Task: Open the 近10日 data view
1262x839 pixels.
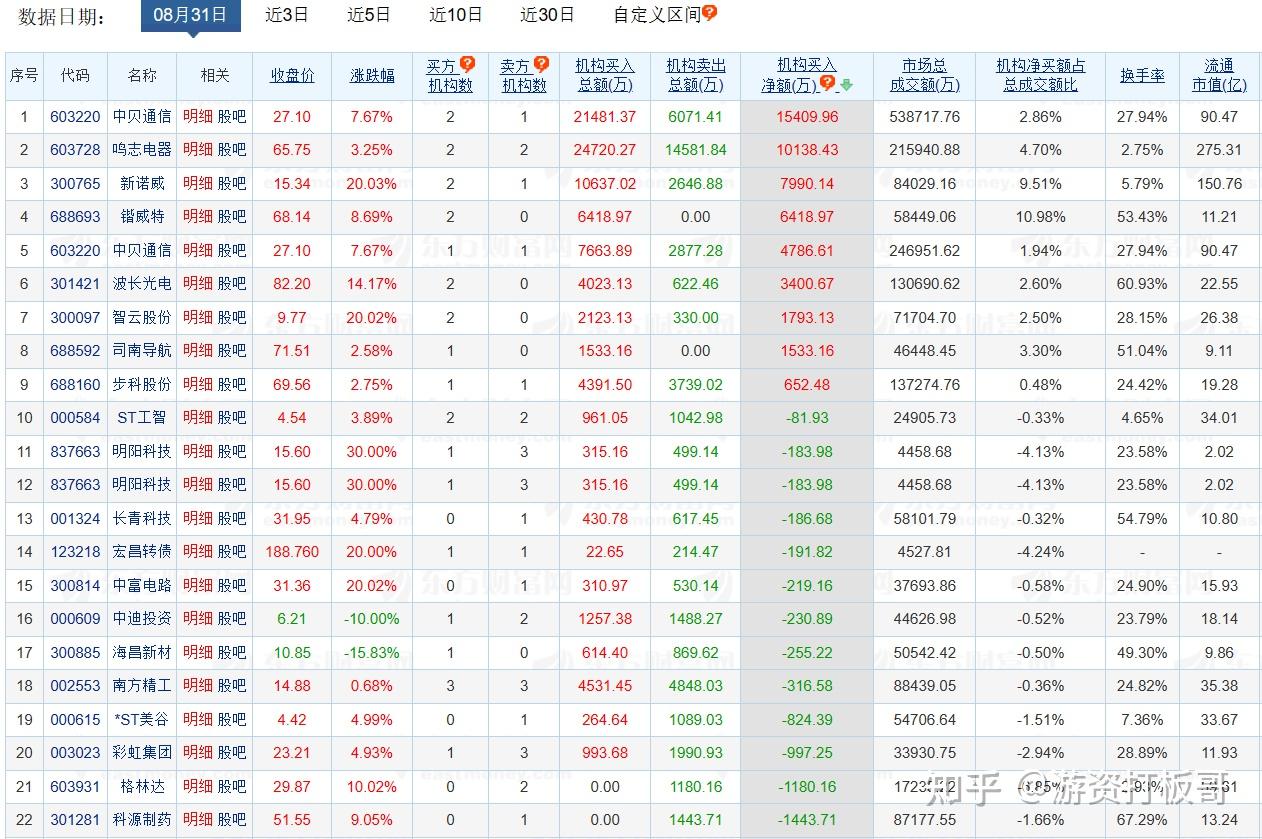Action: (x=456, y=14)
